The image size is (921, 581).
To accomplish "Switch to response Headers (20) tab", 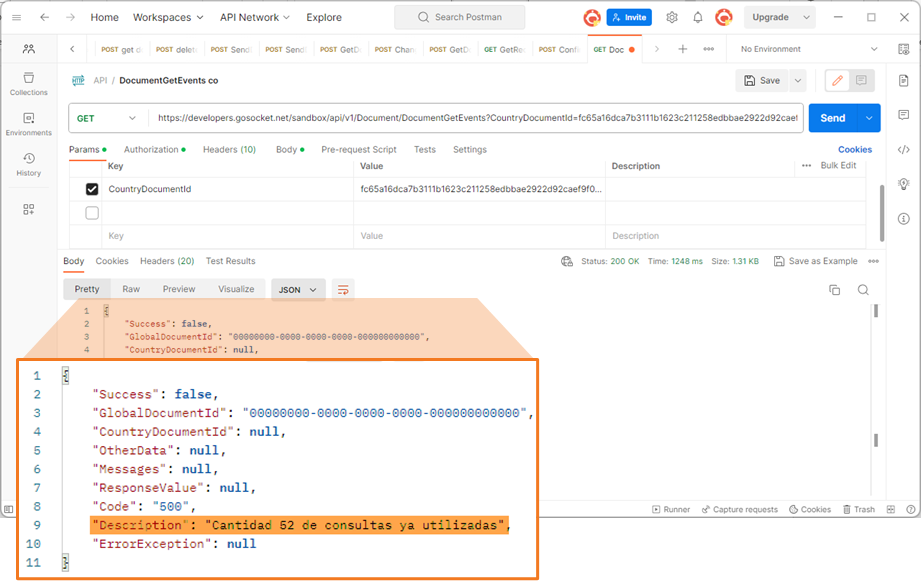I will tap(167, 261).
